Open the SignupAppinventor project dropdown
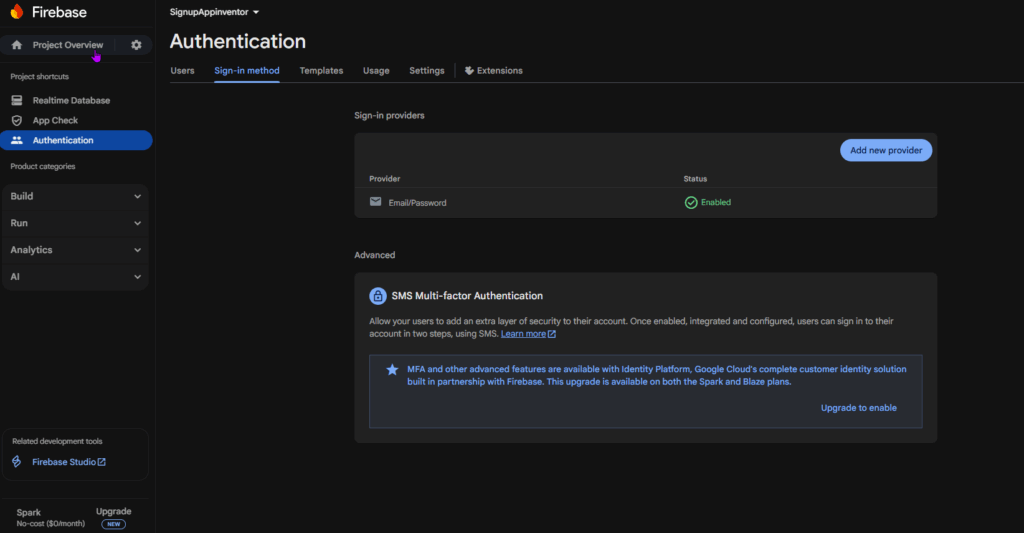This screenshot has height=533, width=1024. (x=214, y=12)
